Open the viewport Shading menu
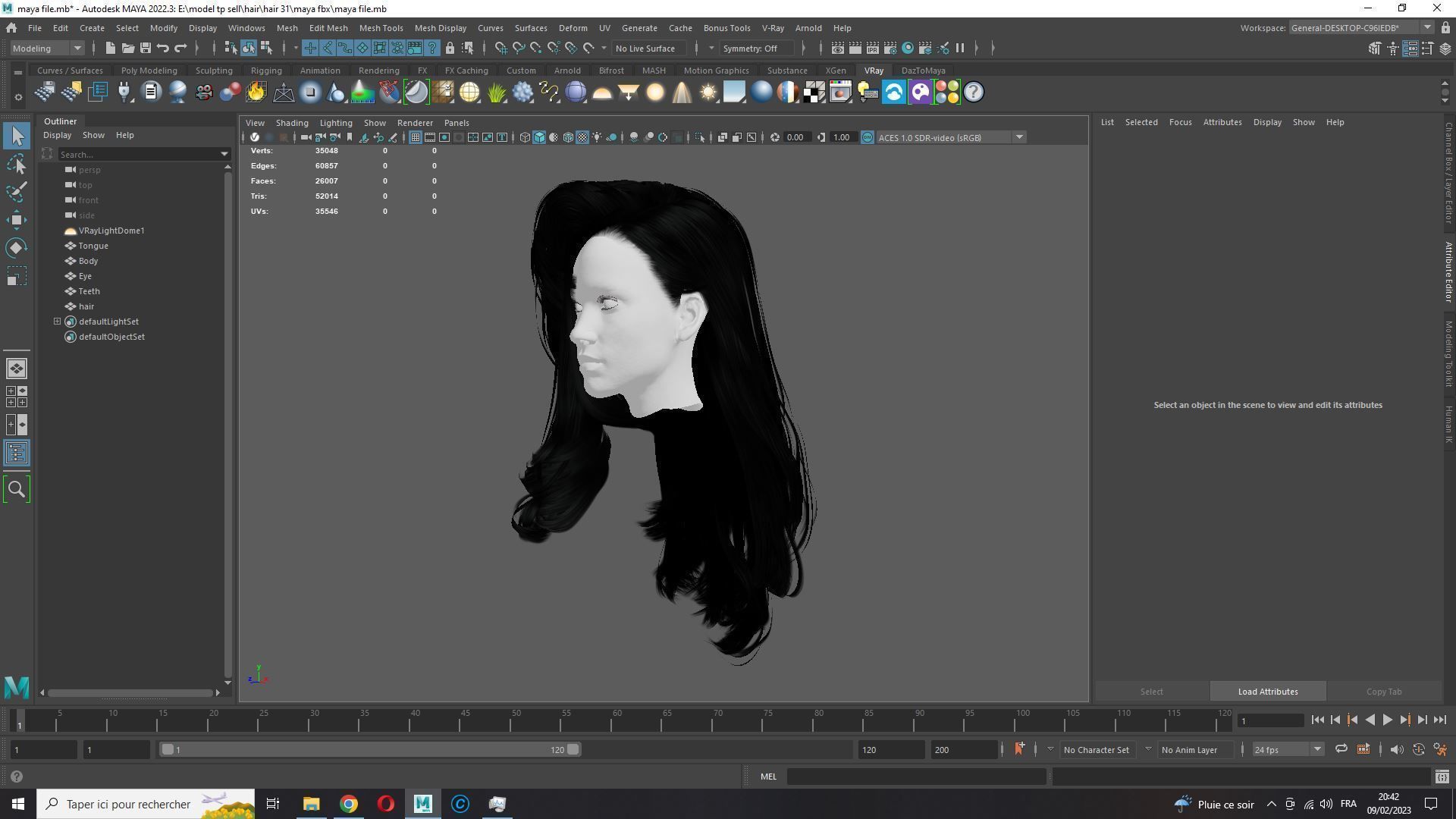The image size is (1456, 819). 292,122
